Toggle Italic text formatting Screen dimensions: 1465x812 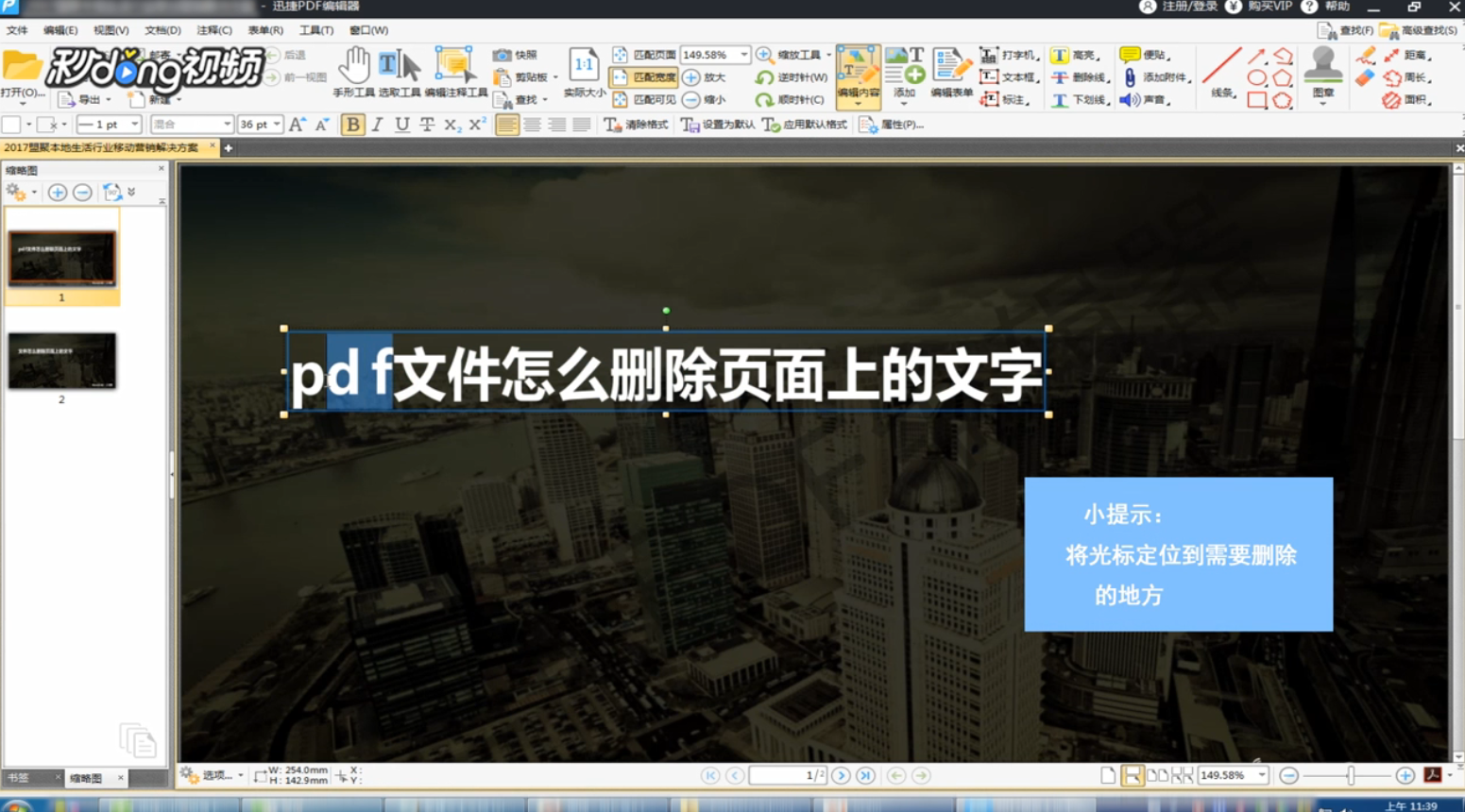coord(378,125)
